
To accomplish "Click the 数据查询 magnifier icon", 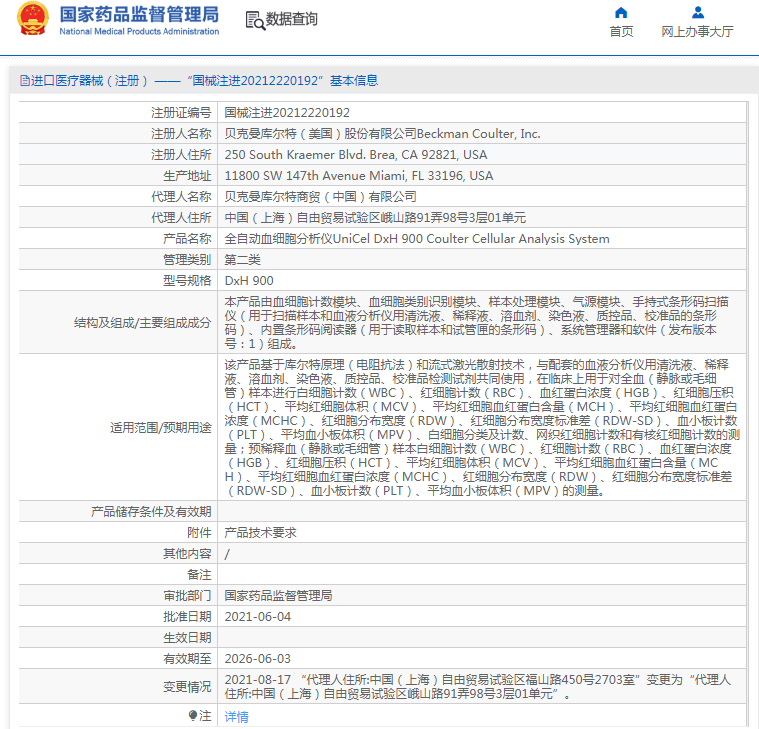I will [x=255, y=20].
